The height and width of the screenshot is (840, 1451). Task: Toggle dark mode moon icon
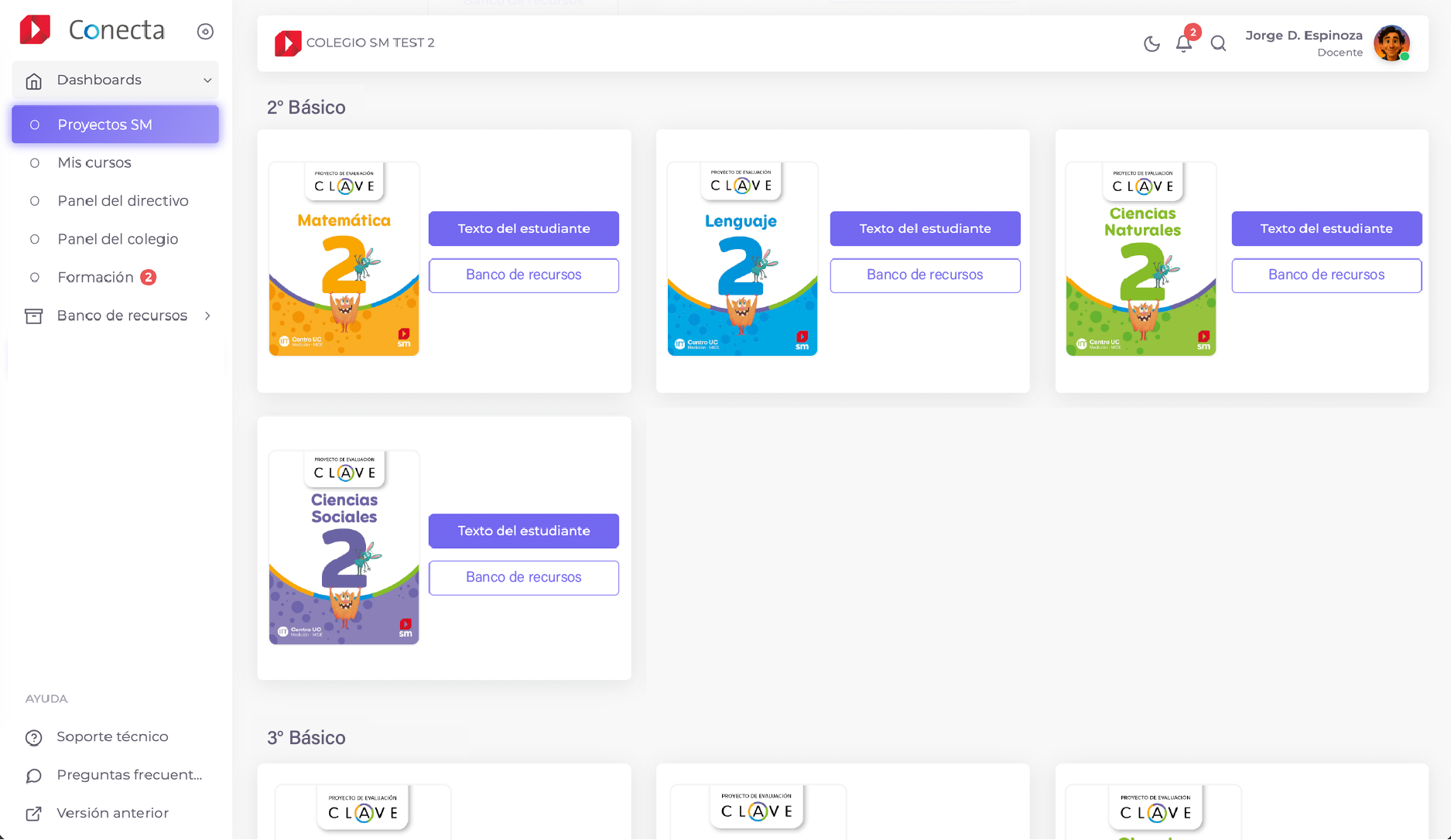[1152, 44]
